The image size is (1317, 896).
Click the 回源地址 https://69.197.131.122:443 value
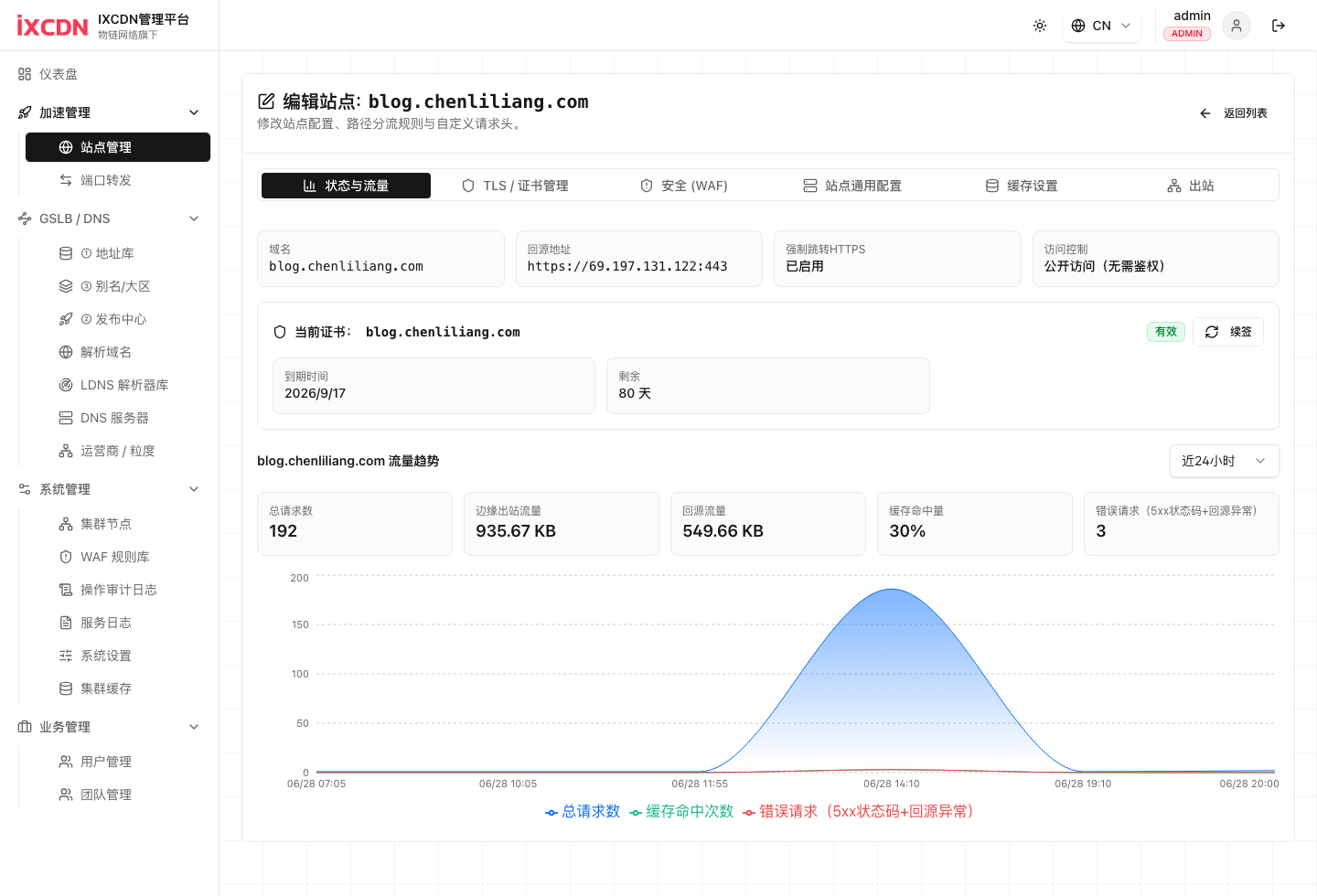[x=627, y=267]
